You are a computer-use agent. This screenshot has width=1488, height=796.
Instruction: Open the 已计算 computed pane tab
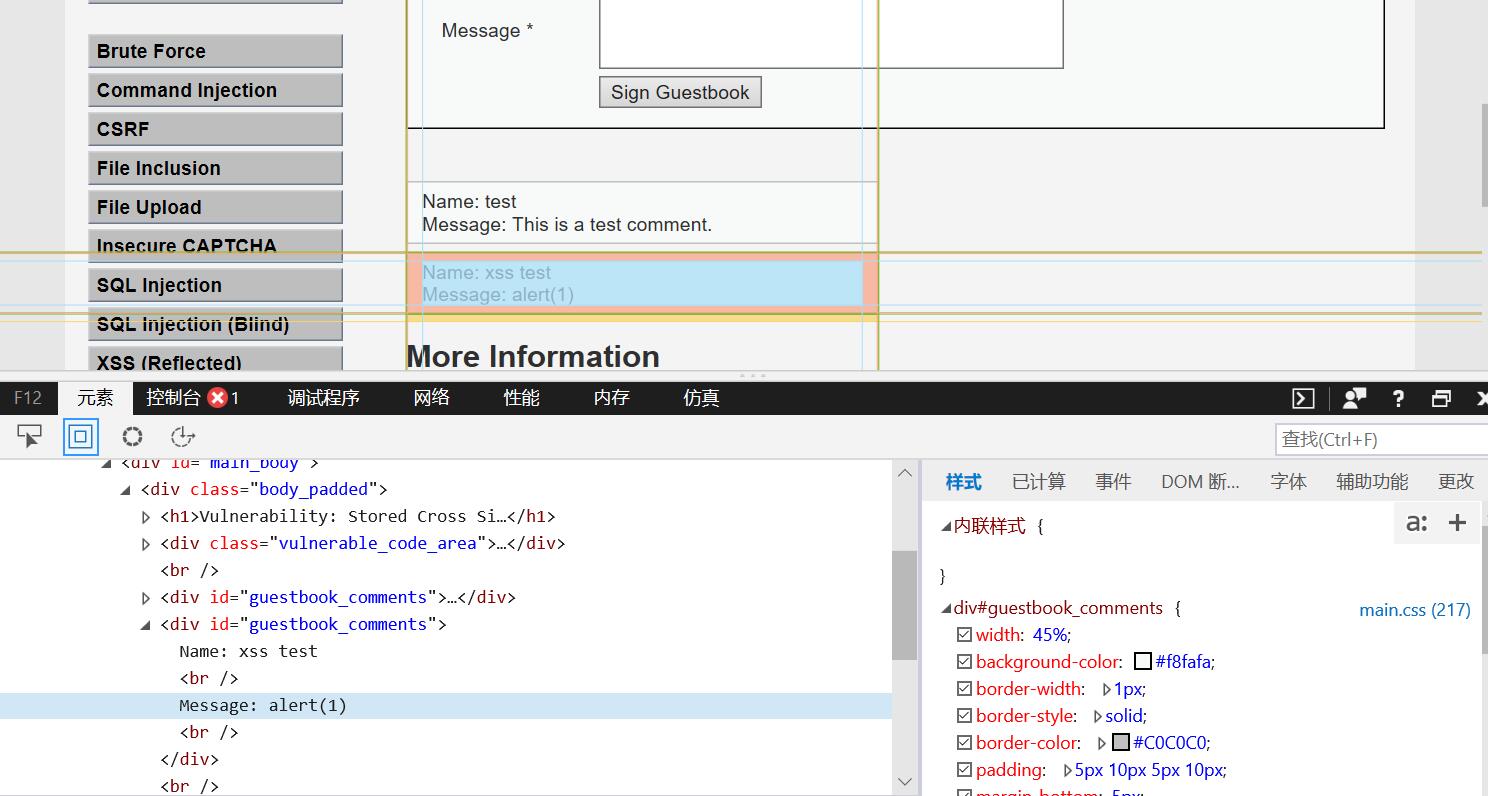click(x=1038, y=482)
